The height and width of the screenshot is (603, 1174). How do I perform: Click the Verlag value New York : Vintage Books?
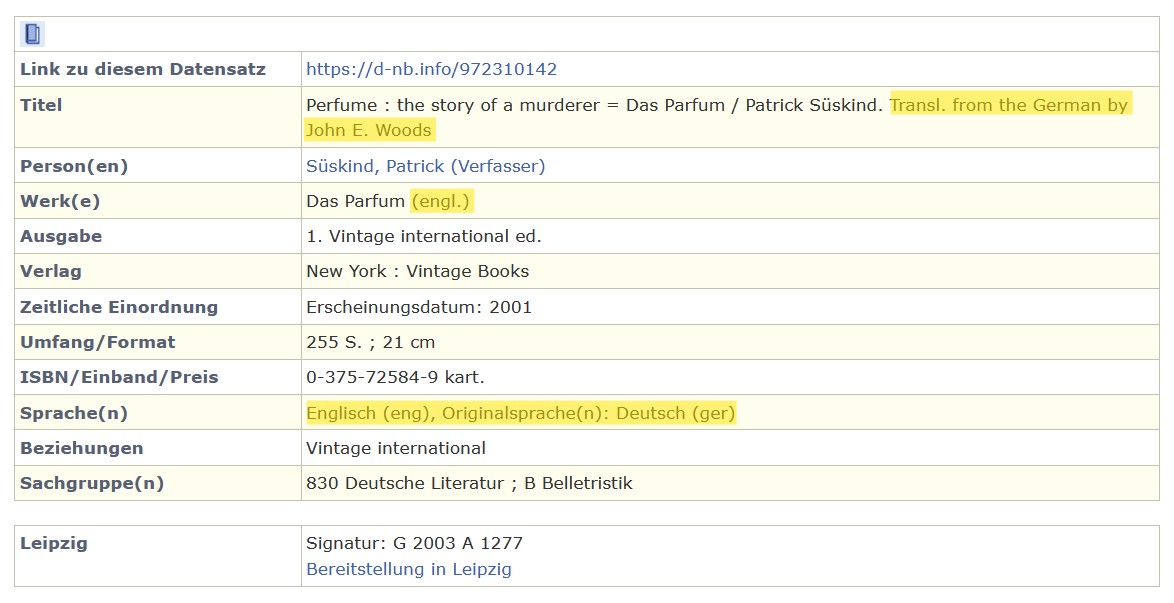[x=418, y=271]
